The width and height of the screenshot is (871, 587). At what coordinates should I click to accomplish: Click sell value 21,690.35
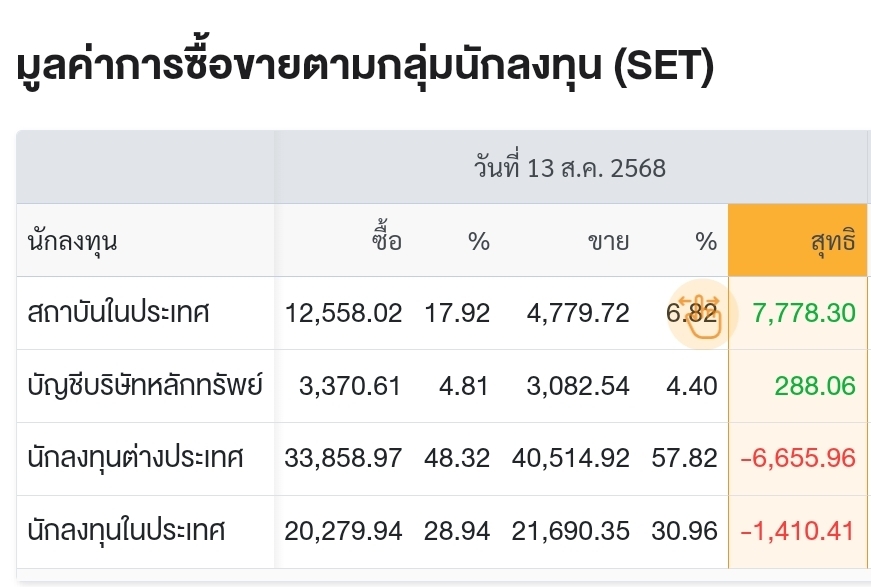(570, 531)
